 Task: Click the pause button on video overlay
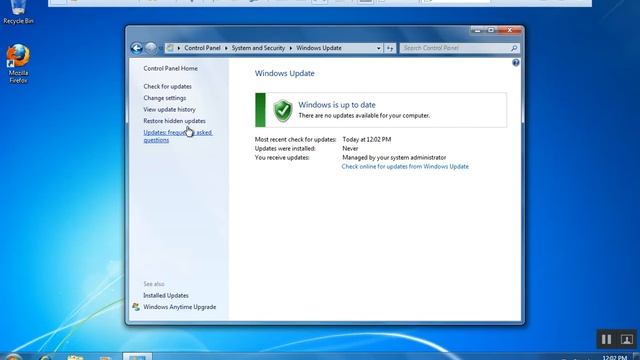606,339
